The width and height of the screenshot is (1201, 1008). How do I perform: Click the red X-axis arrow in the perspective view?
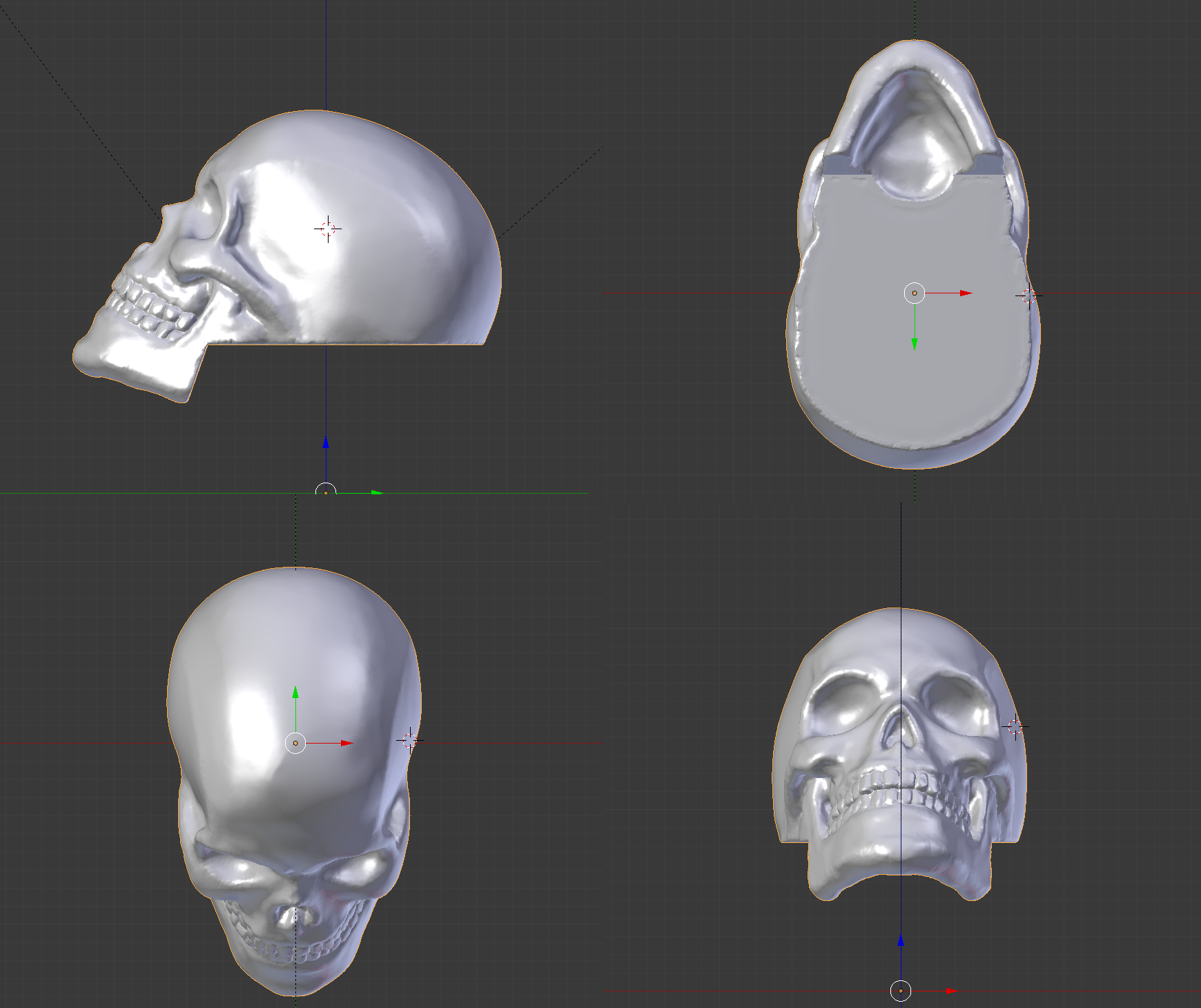345,744
